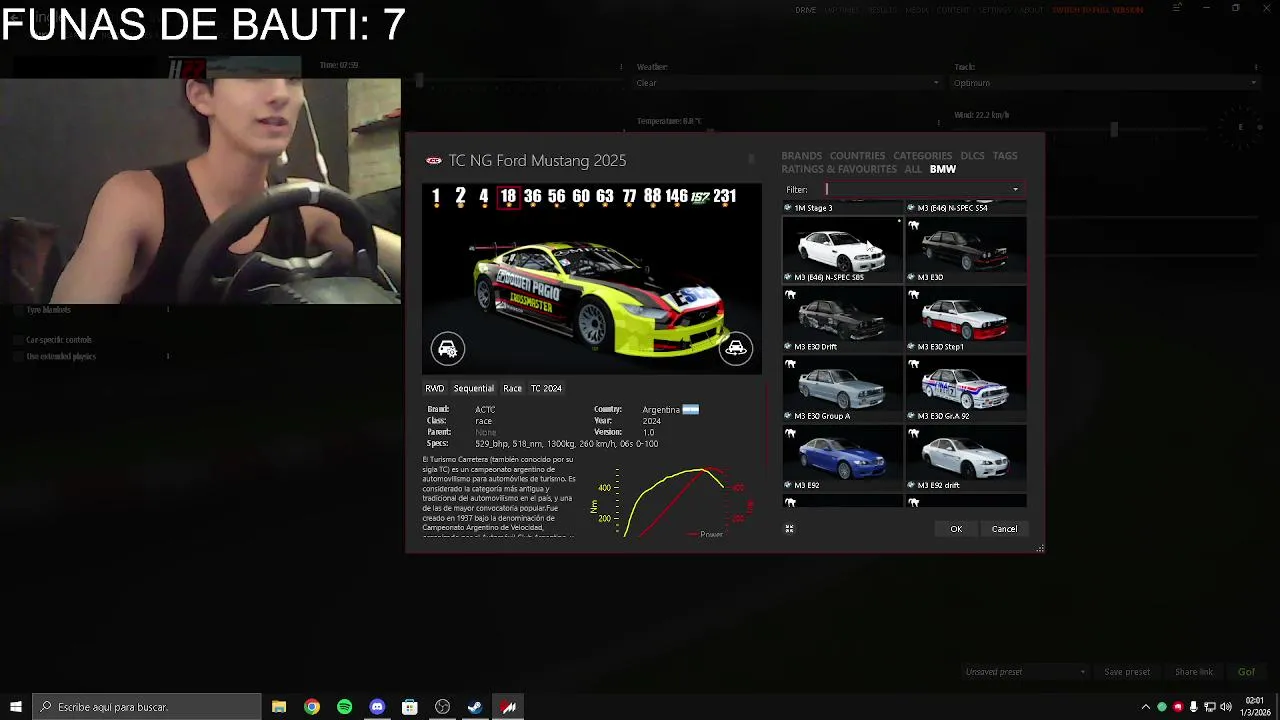Screen dimensions: 1280x720
Task: Click the TC 2024 tag
Action: click(546, 388)
